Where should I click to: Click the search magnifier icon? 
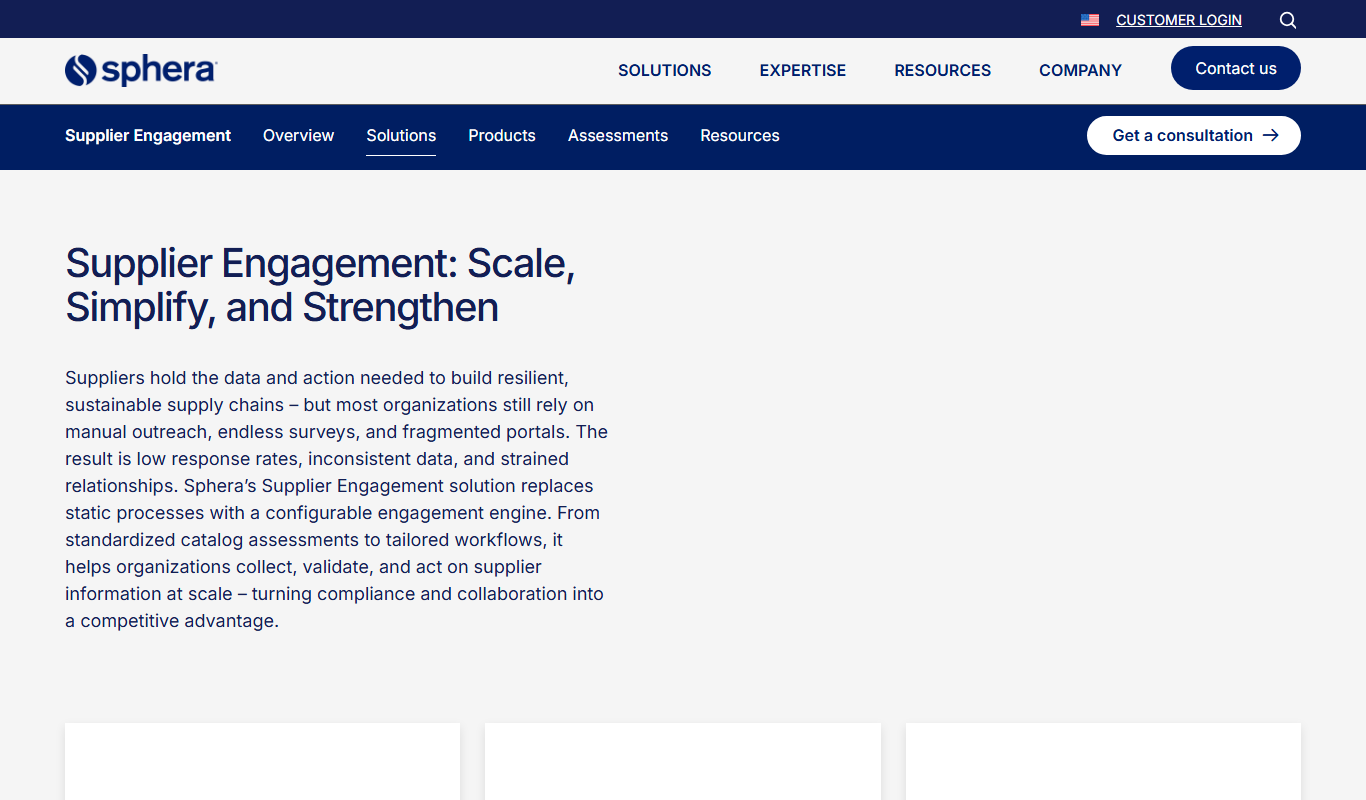[x=1288, y=20]
